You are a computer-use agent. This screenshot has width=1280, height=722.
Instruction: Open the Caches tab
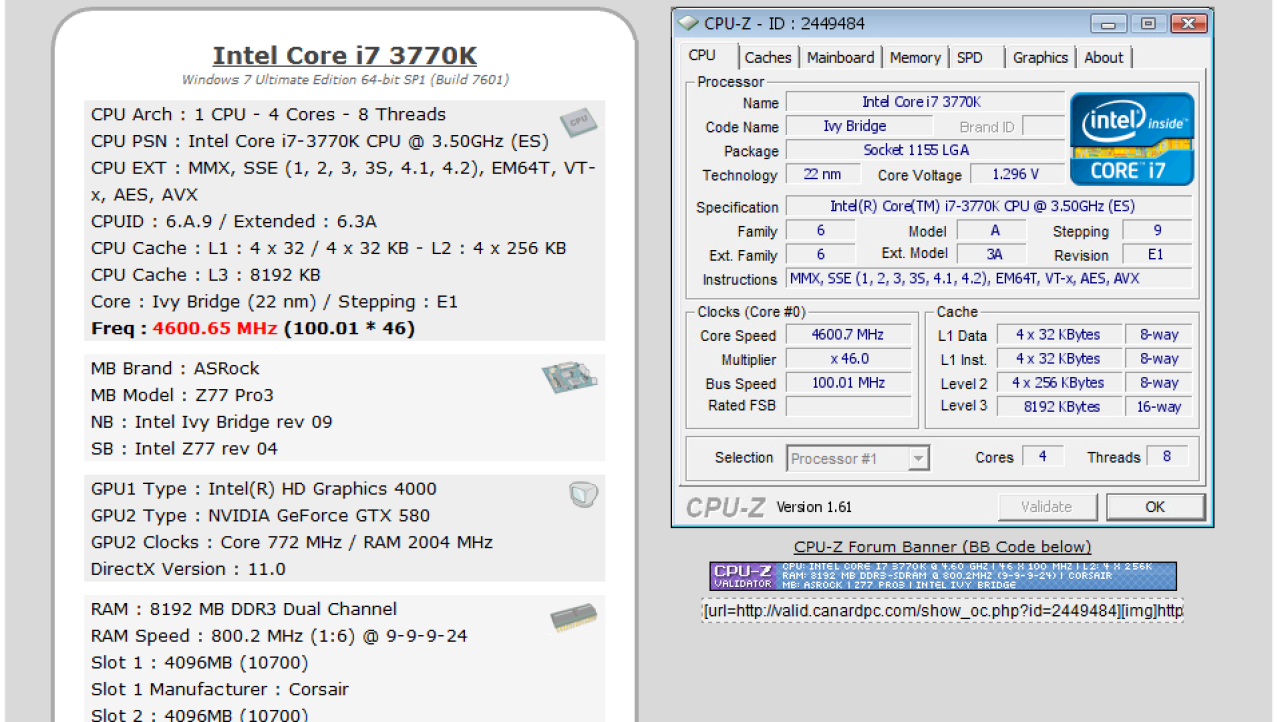click(x=768, y=58)
